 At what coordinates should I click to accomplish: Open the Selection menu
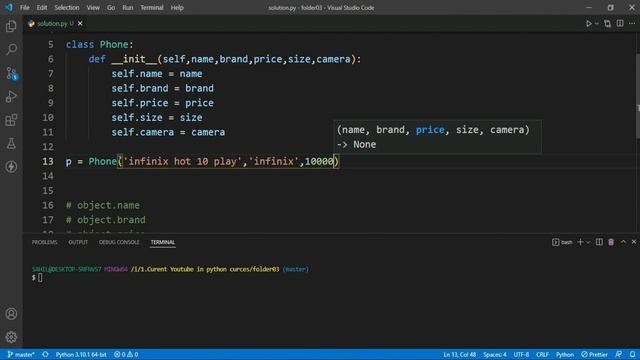pos(67,7)
